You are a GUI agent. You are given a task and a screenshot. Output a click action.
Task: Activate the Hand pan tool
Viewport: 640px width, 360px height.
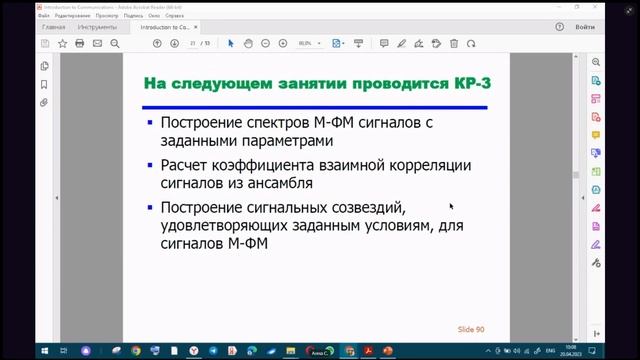248,43
